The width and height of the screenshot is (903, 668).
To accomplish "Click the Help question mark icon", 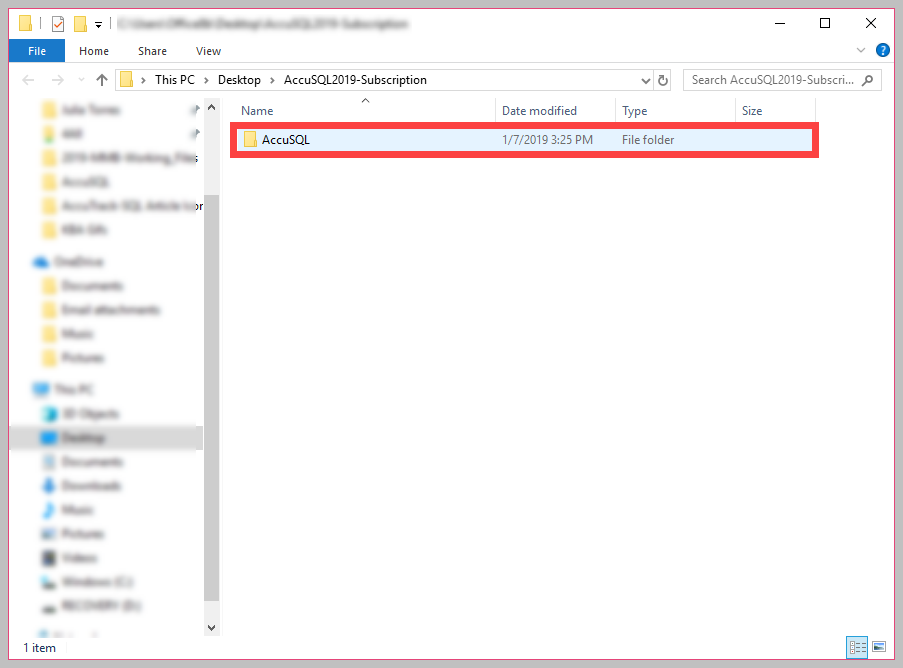I will point(882,50).
